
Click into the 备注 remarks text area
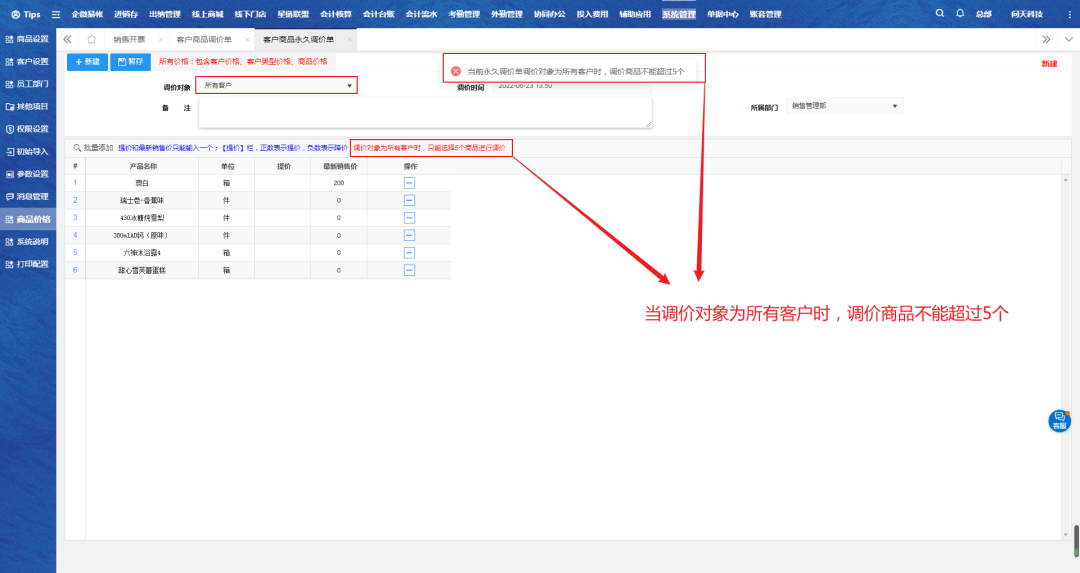coord(425,112)
